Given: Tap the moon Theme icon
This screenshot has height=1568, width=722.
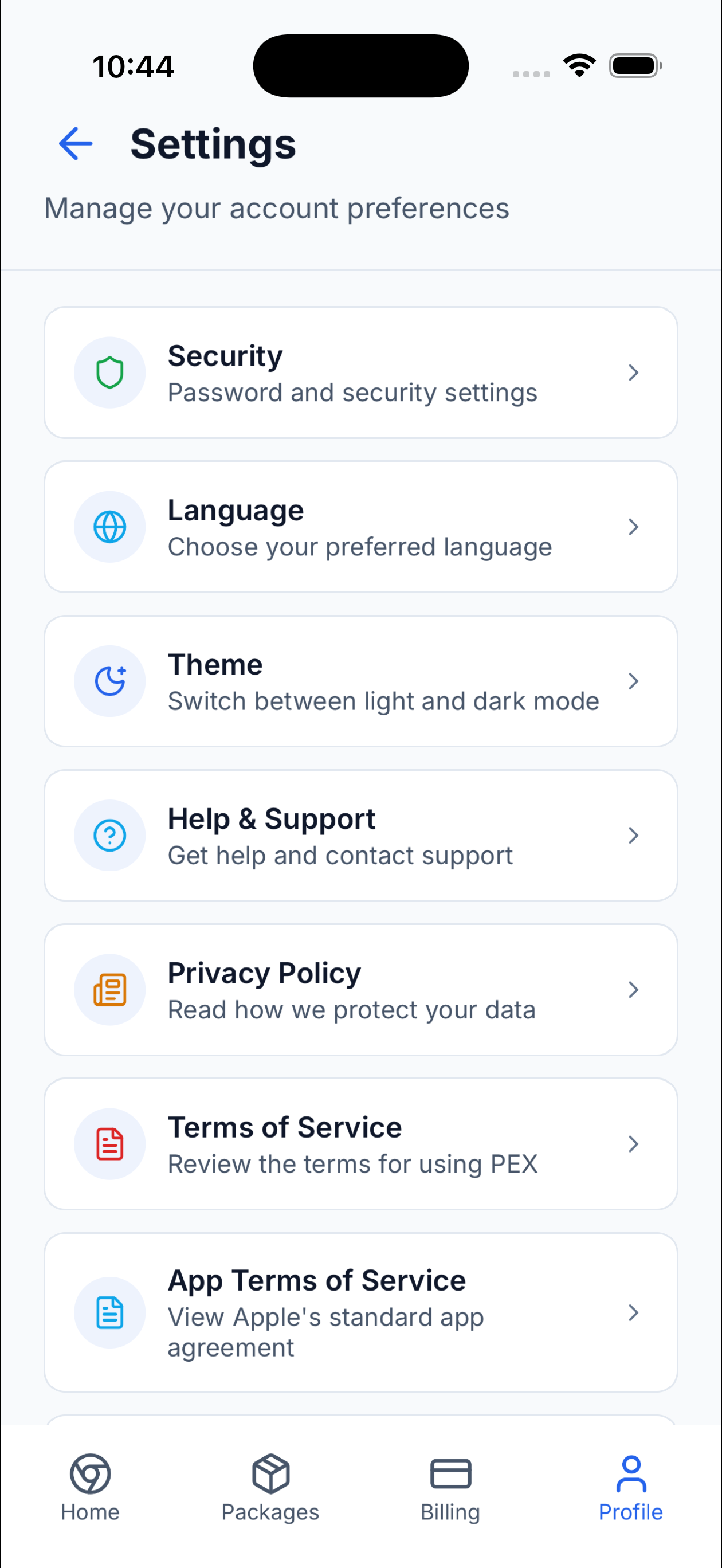Looking at the screenshot, I should coord(109,680).
